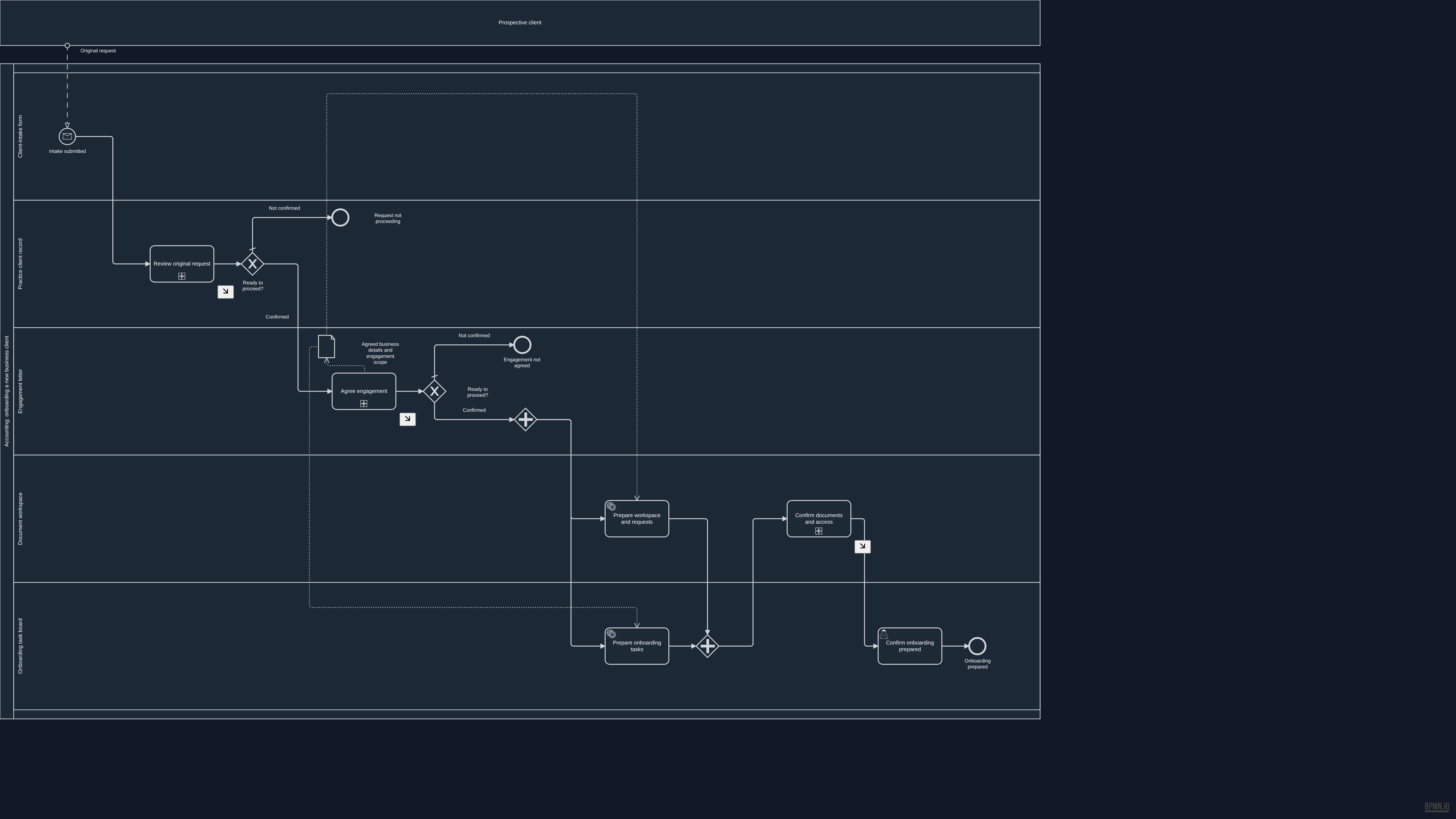Select the Prepare onboarding tasks service task
Viewport: 1456px width, 819px height.
(637, 646)
